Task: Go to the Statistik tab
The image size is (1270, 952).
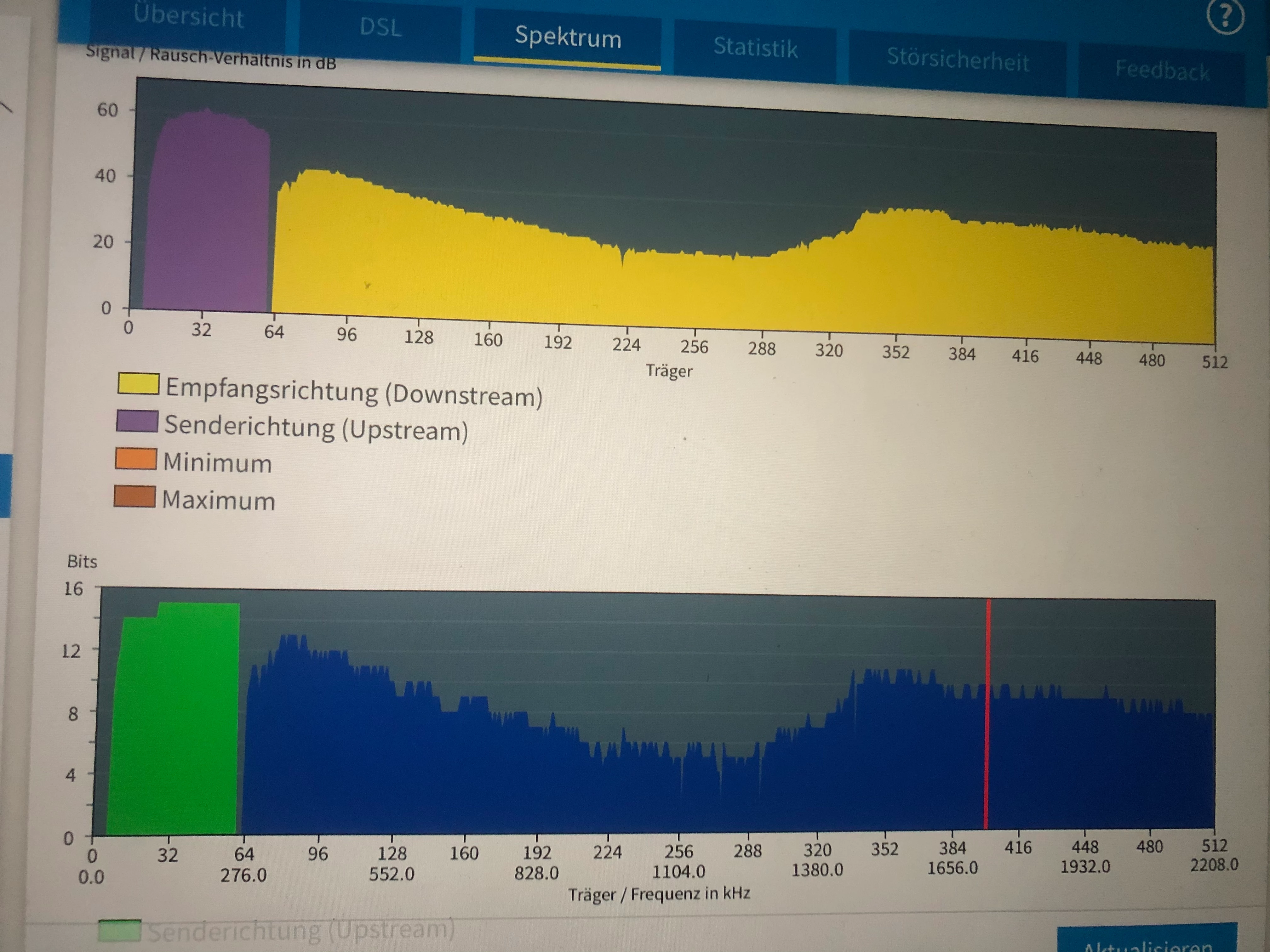Action: point(755,48)
